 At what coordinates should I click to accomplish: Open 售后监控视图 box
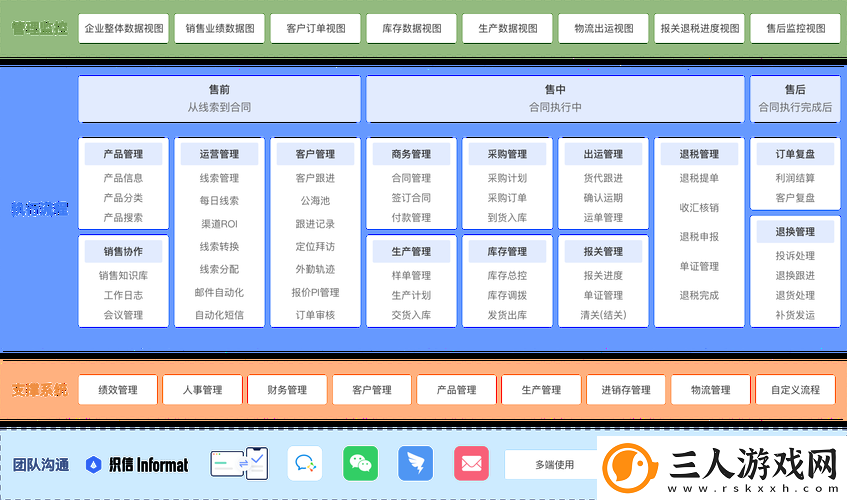796,29
